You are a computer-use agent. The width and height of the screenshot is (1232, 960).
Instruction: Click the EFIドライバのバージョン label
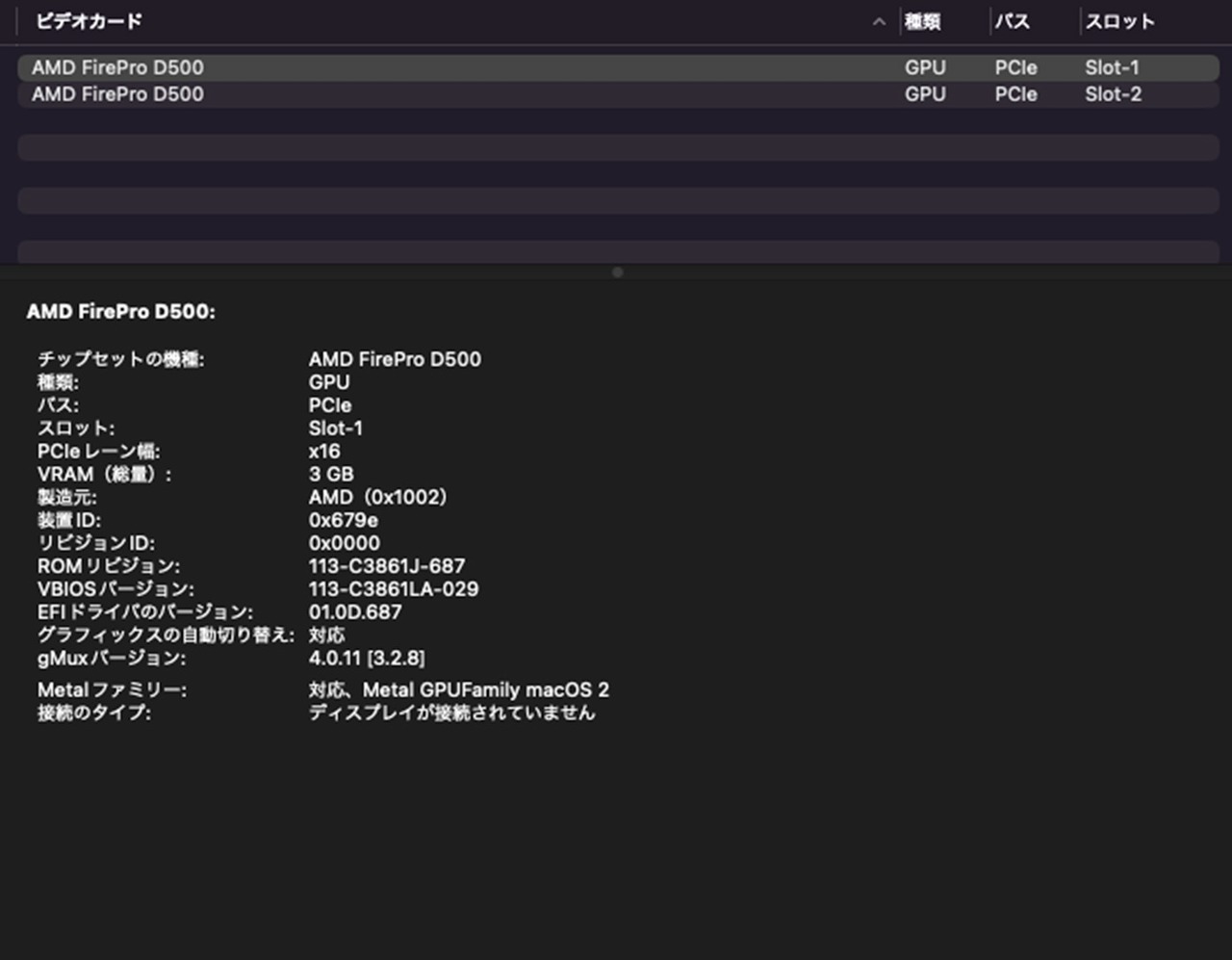click(x=145, y=612)
